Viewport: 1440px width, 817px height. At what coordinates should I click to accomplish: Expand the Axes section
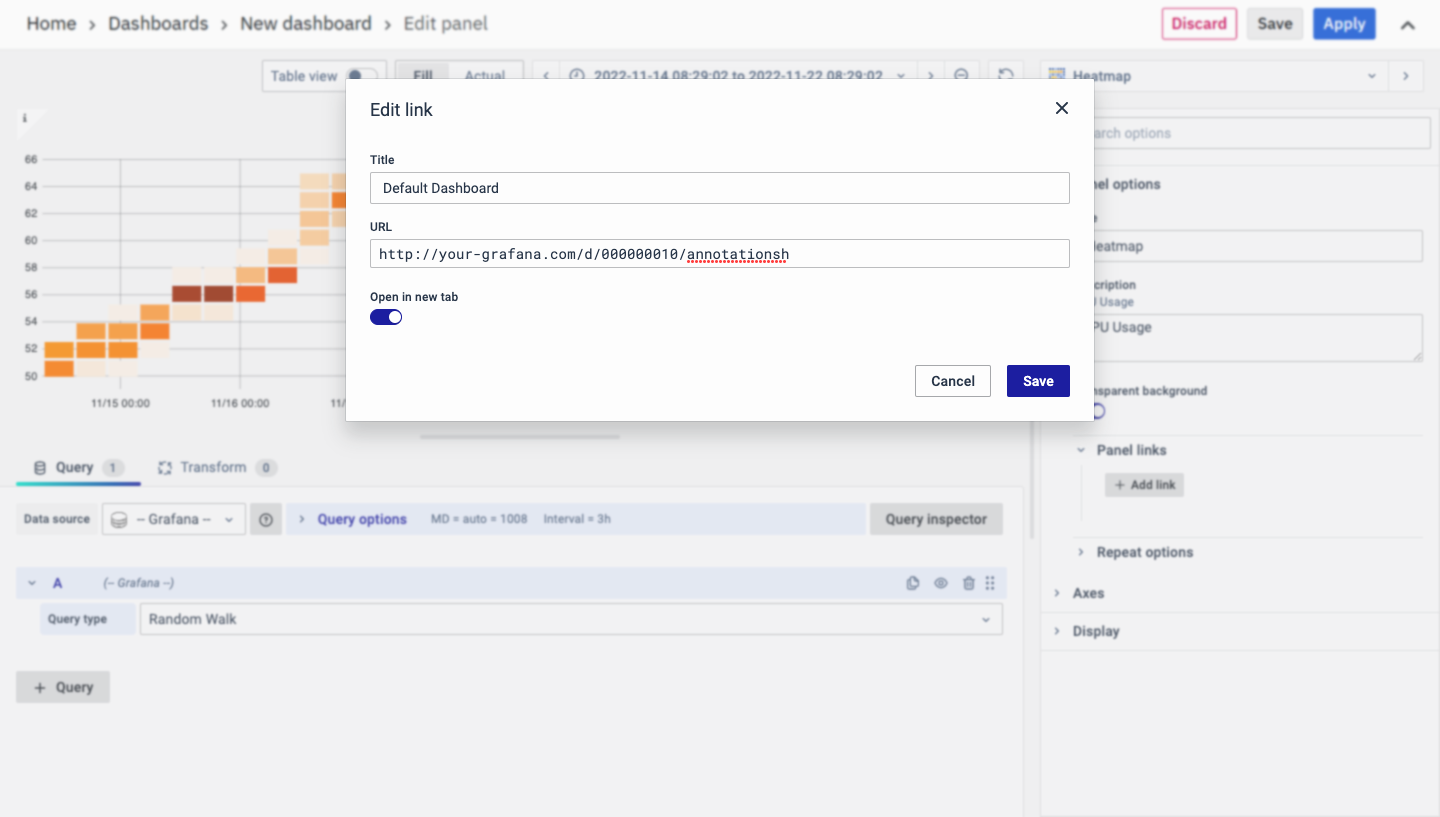point(1088,593)
